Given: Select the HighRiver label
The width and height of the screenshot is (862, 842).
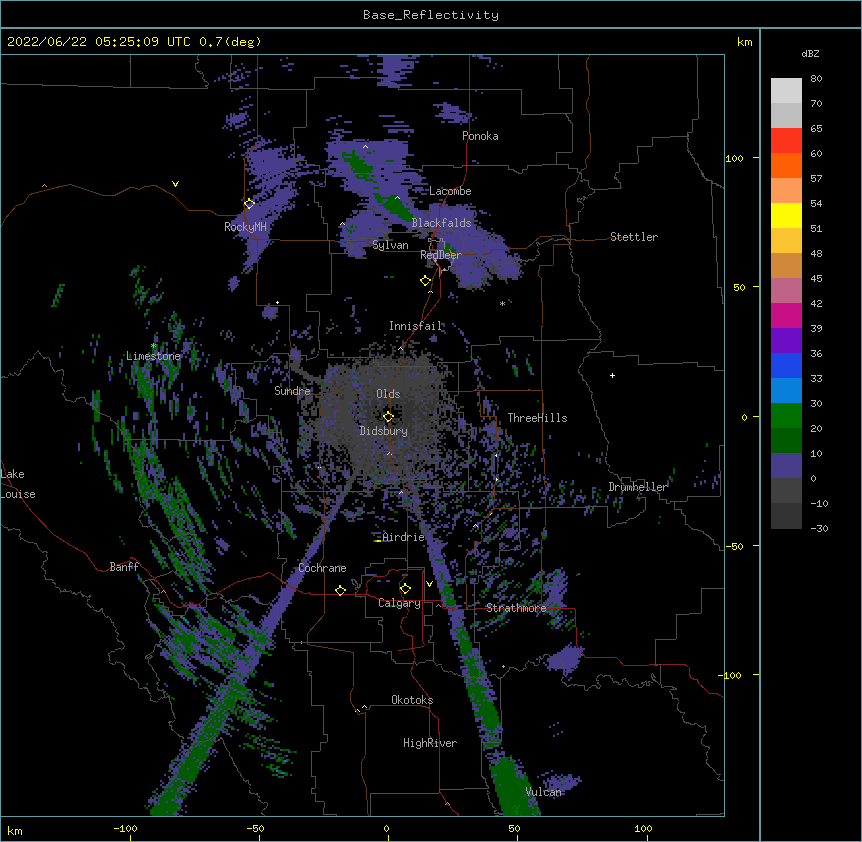Looking at the screenshot, I should click(x=430, y=743).
